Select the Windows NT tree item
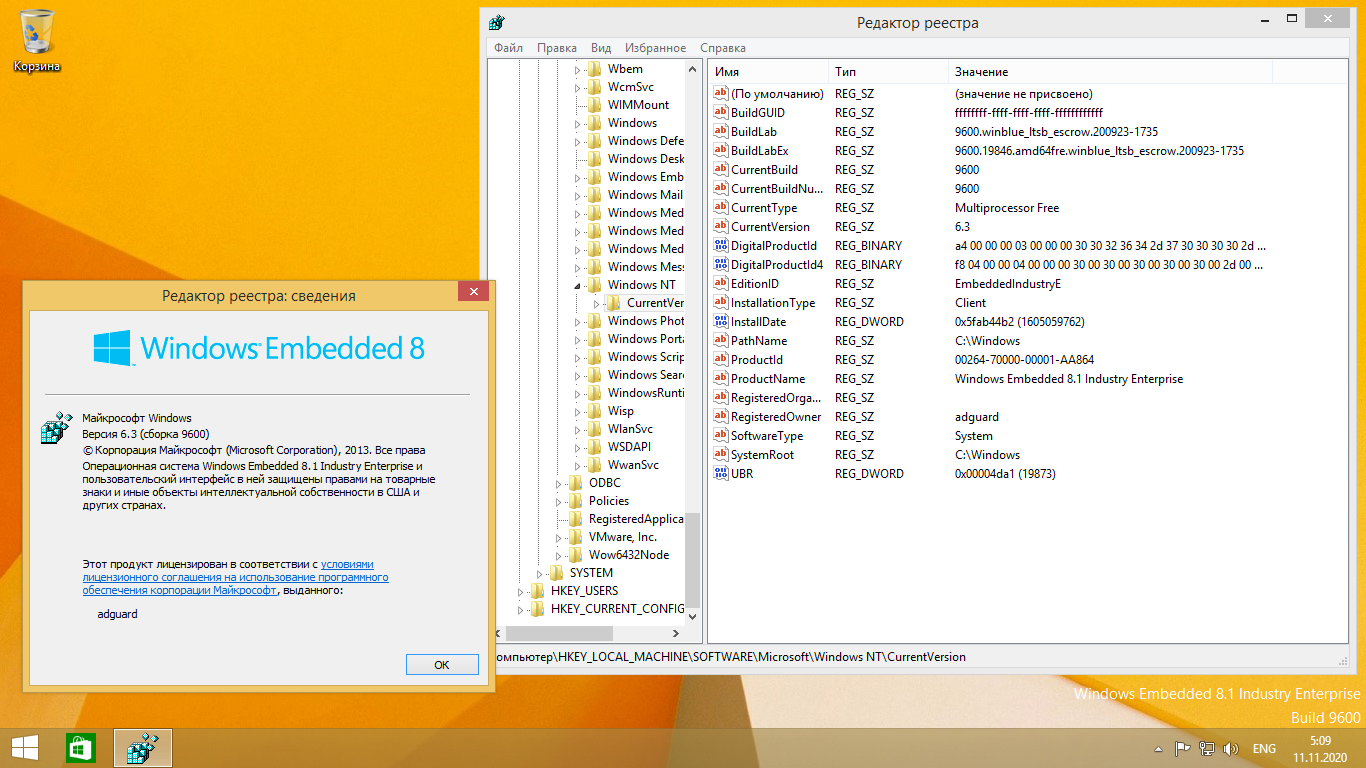This screenshot has width=1366, height=768. point(641,285)
